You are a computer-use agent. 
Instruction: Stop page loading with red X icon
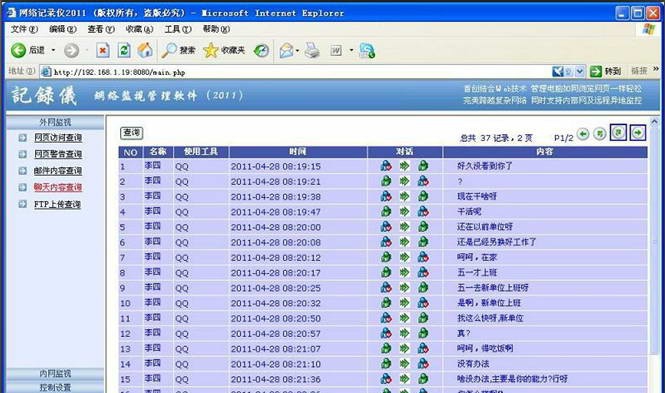[102, 50]
